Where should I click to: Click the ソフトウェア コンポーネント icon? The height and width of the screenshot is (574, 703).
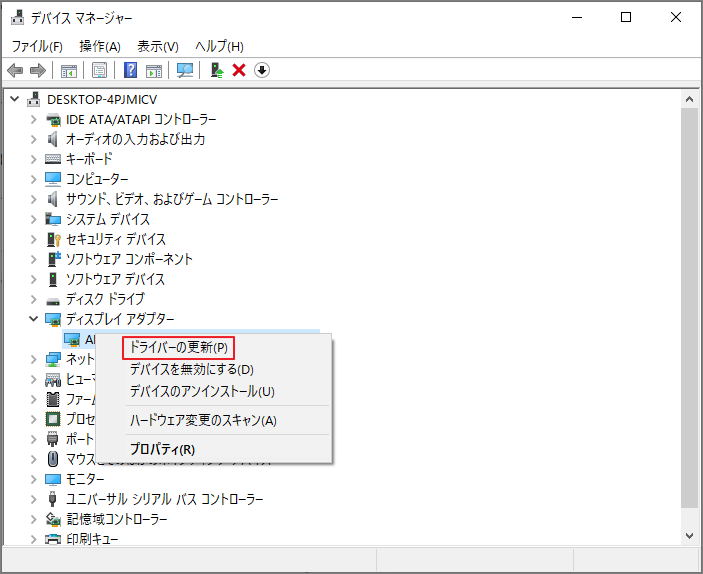click(x=54, y=259)
